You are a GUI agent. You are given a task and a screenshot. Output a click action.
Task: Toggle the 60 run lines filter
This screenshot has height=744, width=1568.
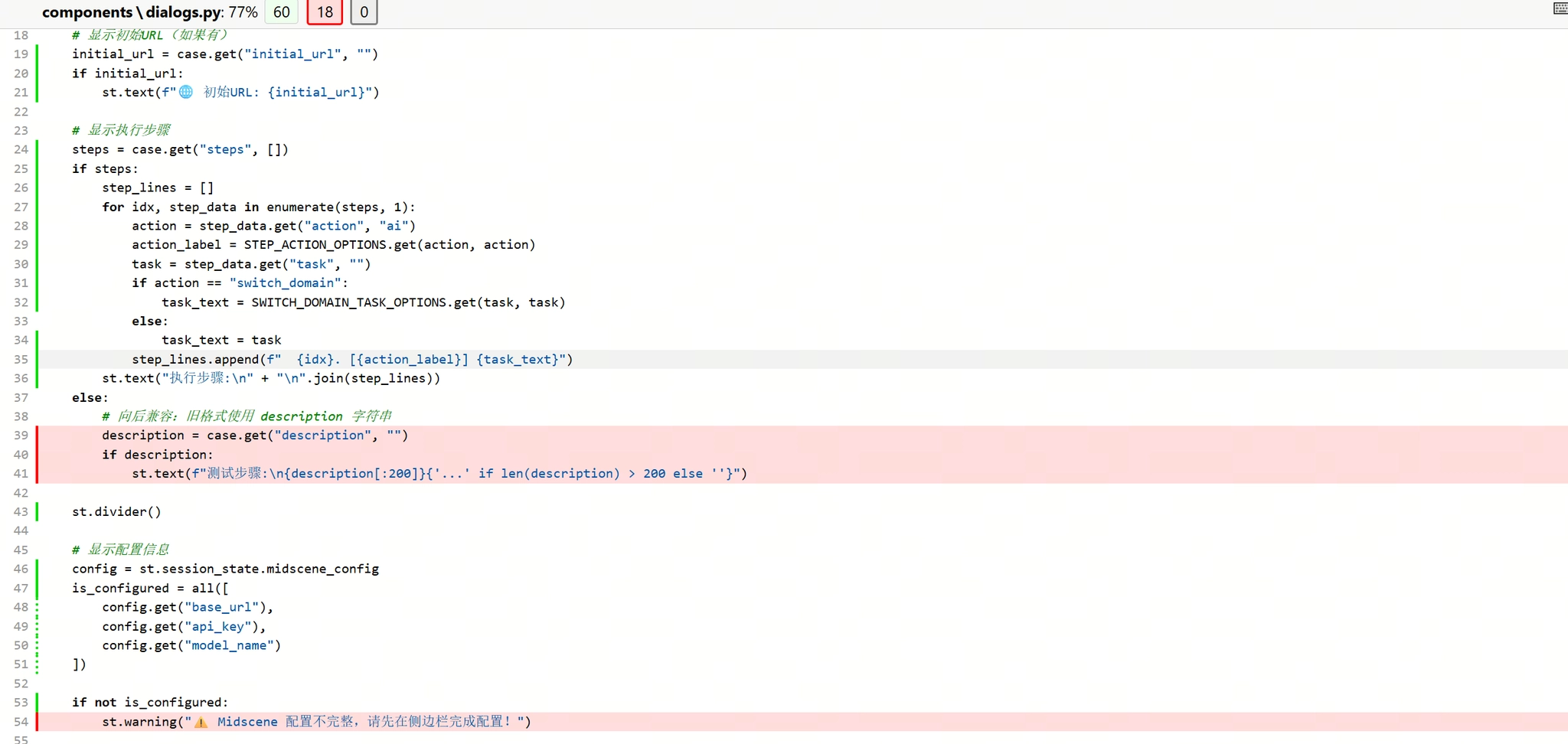click(281, 12)
